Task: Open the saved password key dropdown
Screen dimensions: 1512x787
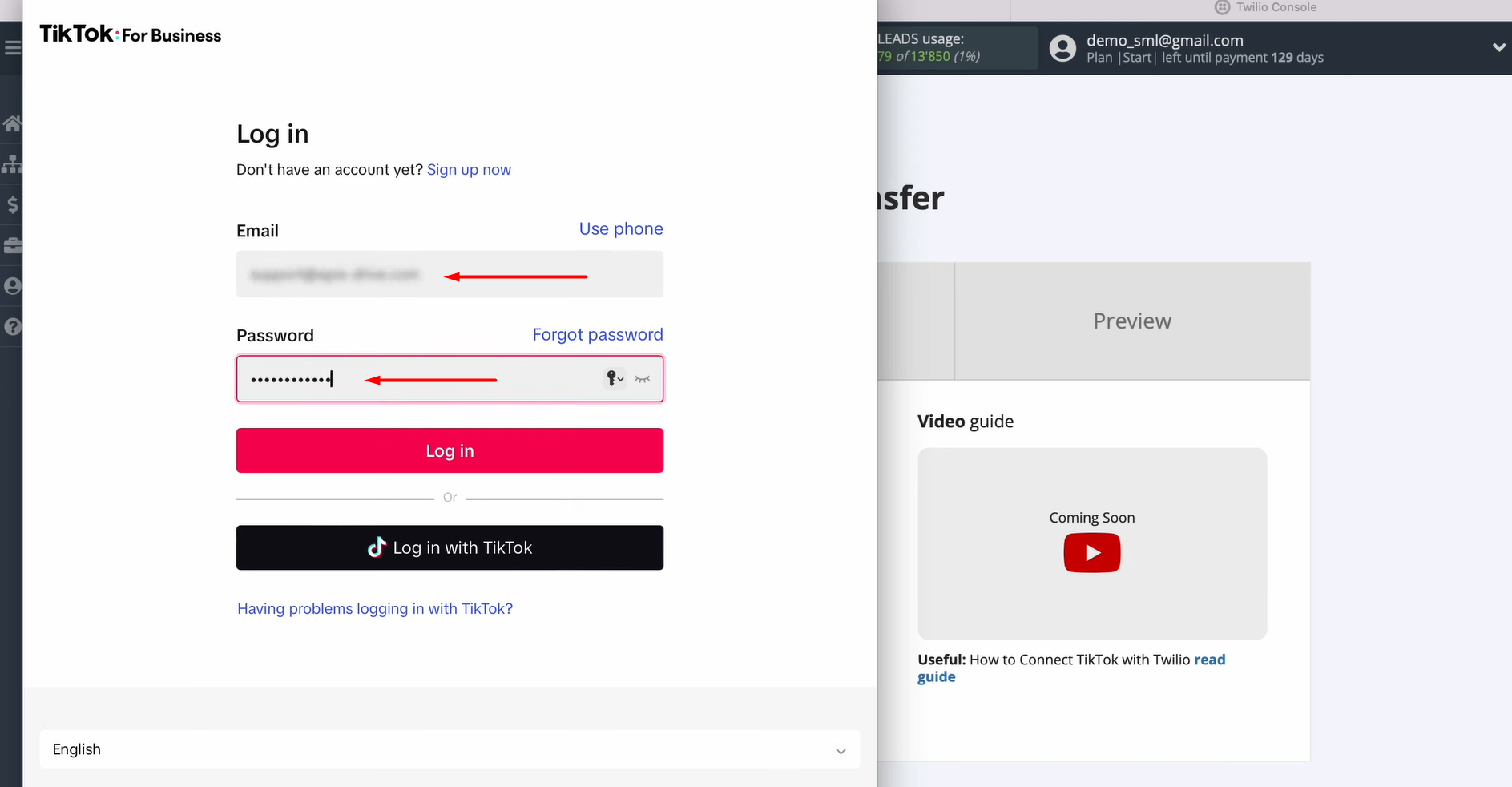Action: [x=615, y=379]
